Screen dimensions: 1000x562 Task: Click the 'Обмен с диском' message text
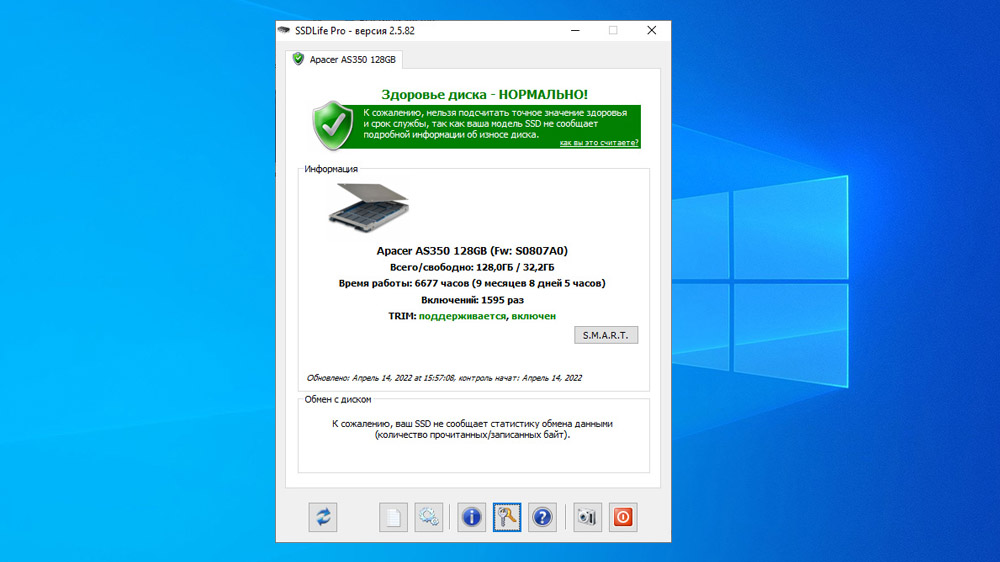pyautogui.click(x=472, y=429)
